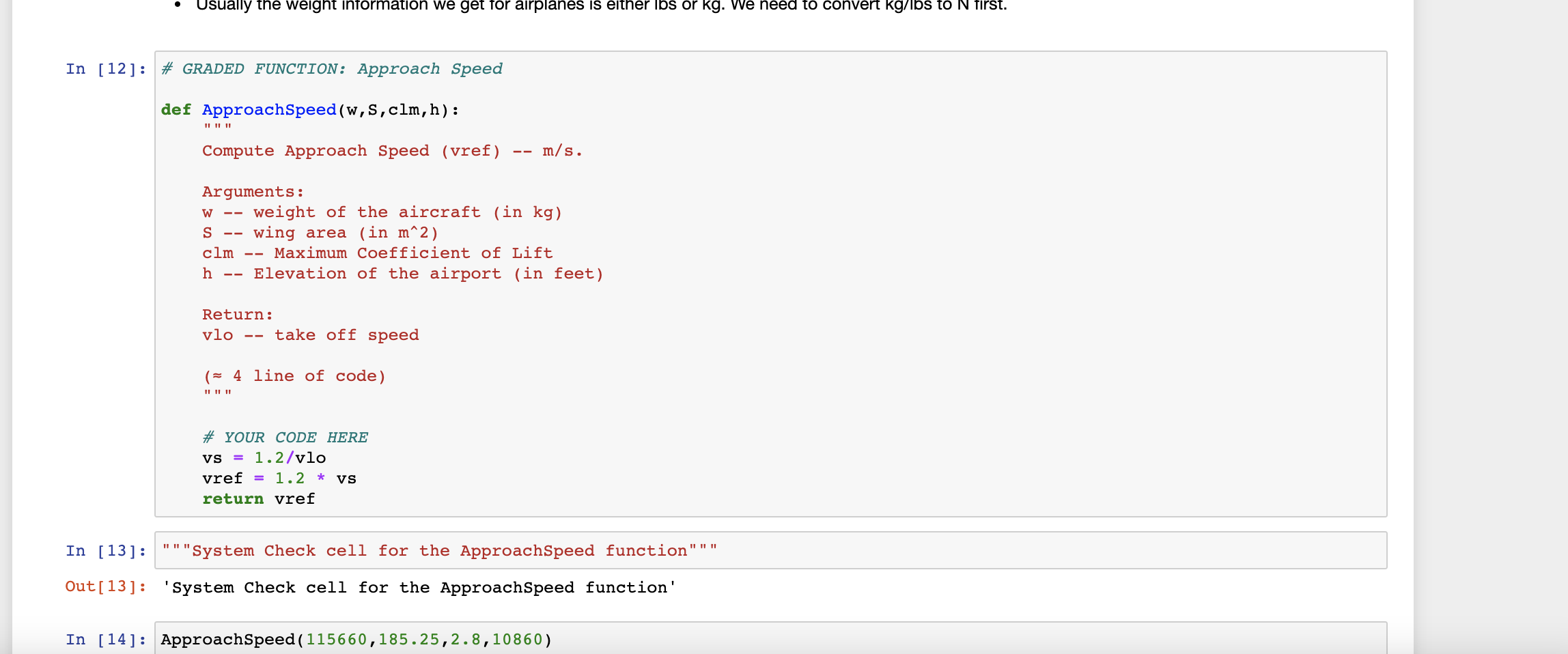Screen dimensions: 1568x654
Task: Place cursor on the return vref line
Action: pos(257,499)
